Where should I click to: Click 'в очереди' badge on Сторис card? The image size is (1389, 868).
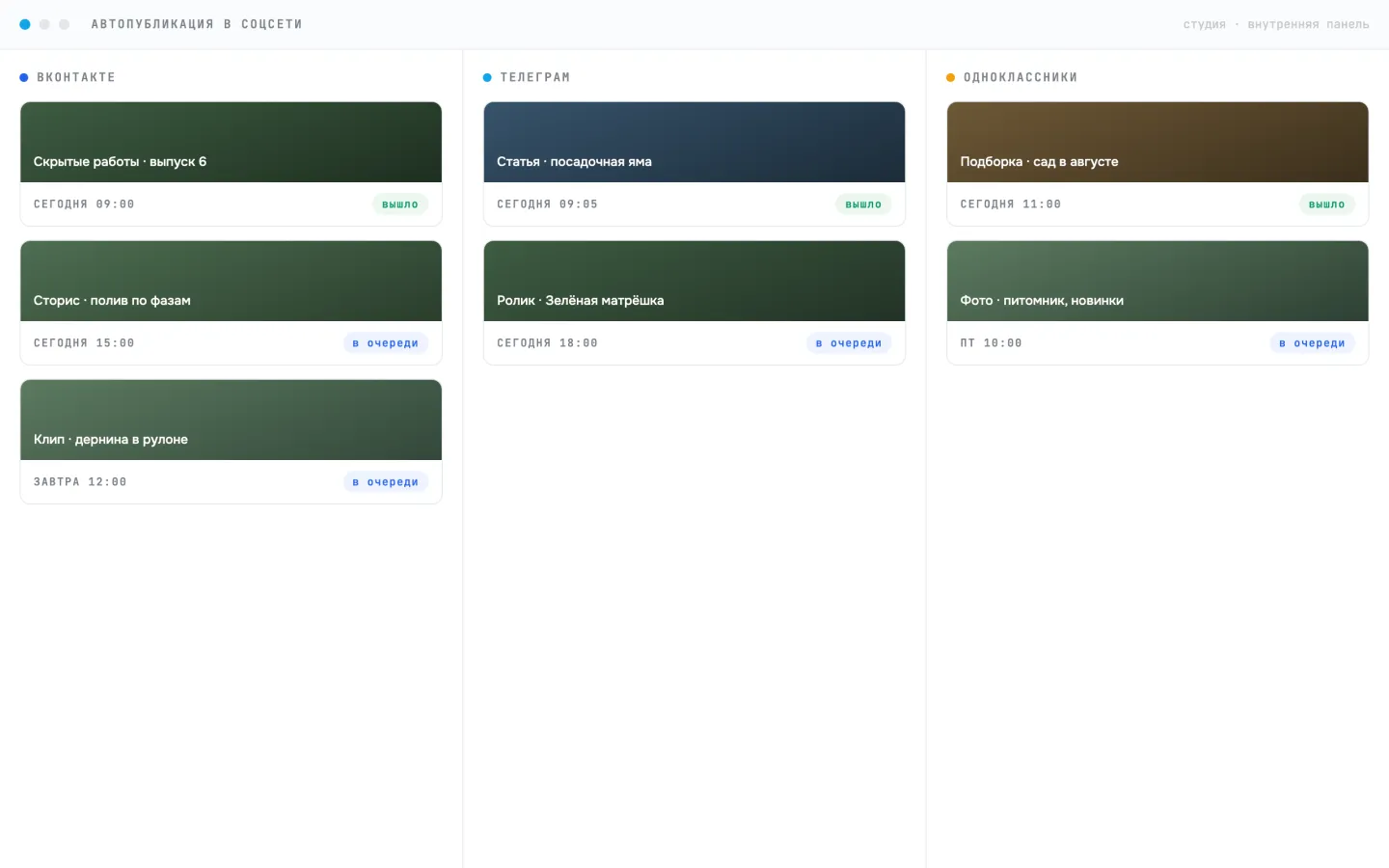pos(386,343)
